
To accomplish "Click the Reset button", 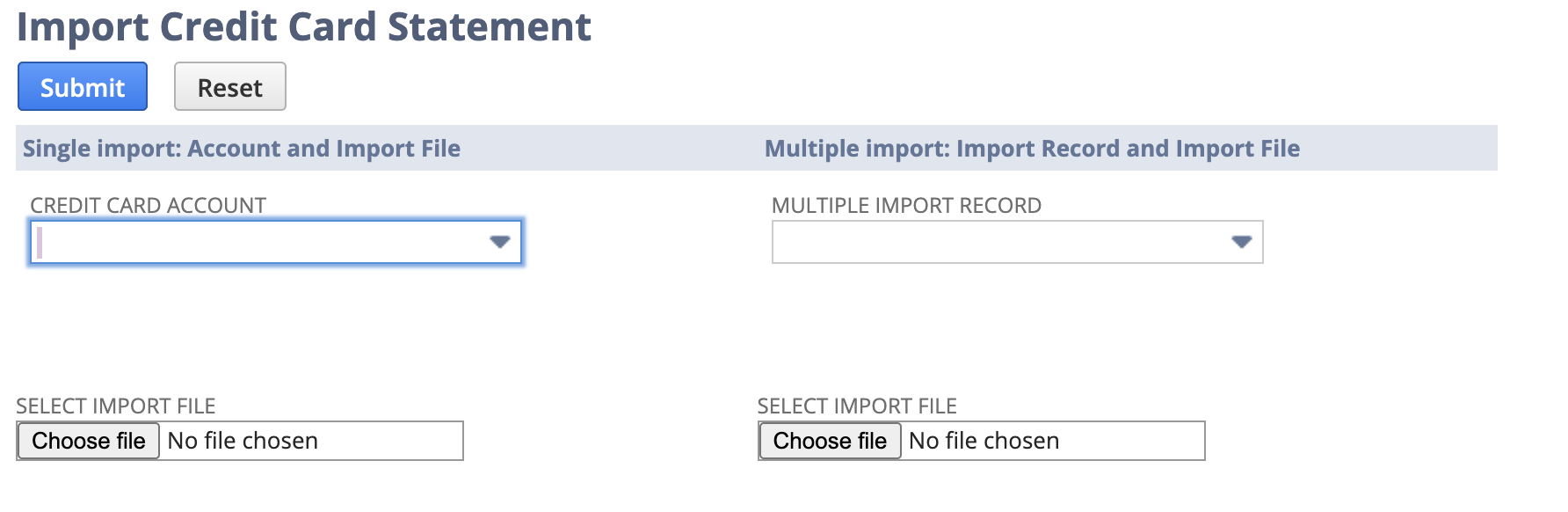I will point(229,86).
